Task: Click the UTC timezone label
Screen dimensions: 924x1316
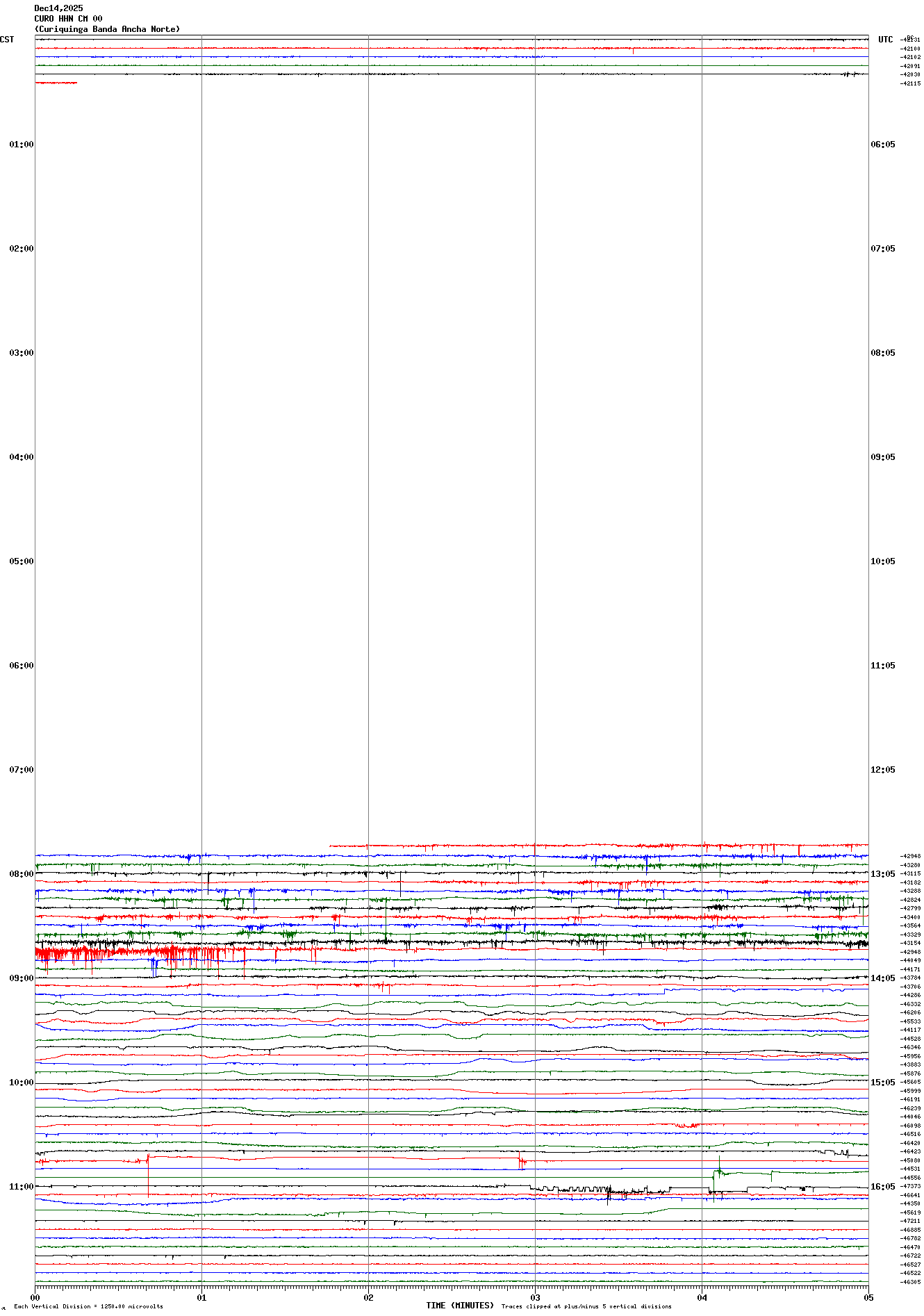Action: coord(885,40)
